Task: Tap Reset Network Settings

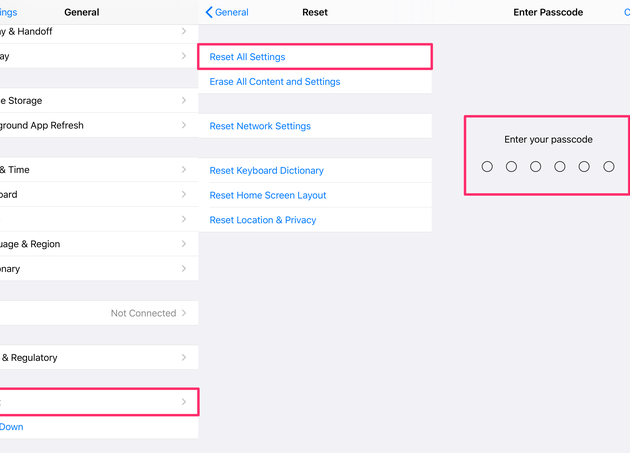Action: 260,126
